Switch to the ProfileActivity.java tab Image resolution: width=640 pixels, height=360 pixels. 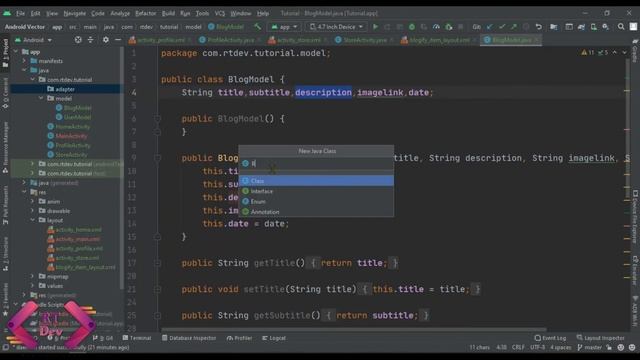tap(231, 40)
